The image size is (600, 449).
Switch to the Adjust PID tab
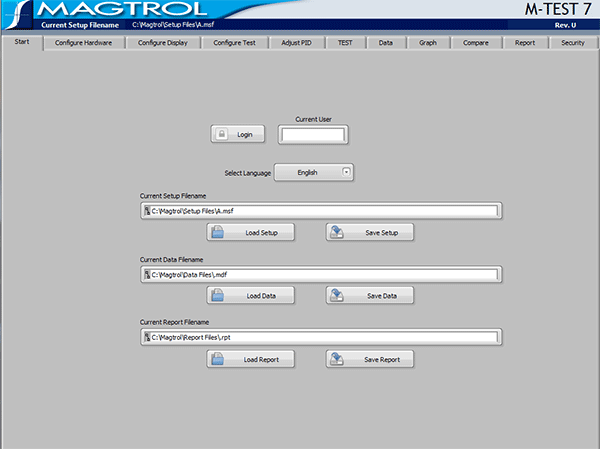(x=297, y=42)
